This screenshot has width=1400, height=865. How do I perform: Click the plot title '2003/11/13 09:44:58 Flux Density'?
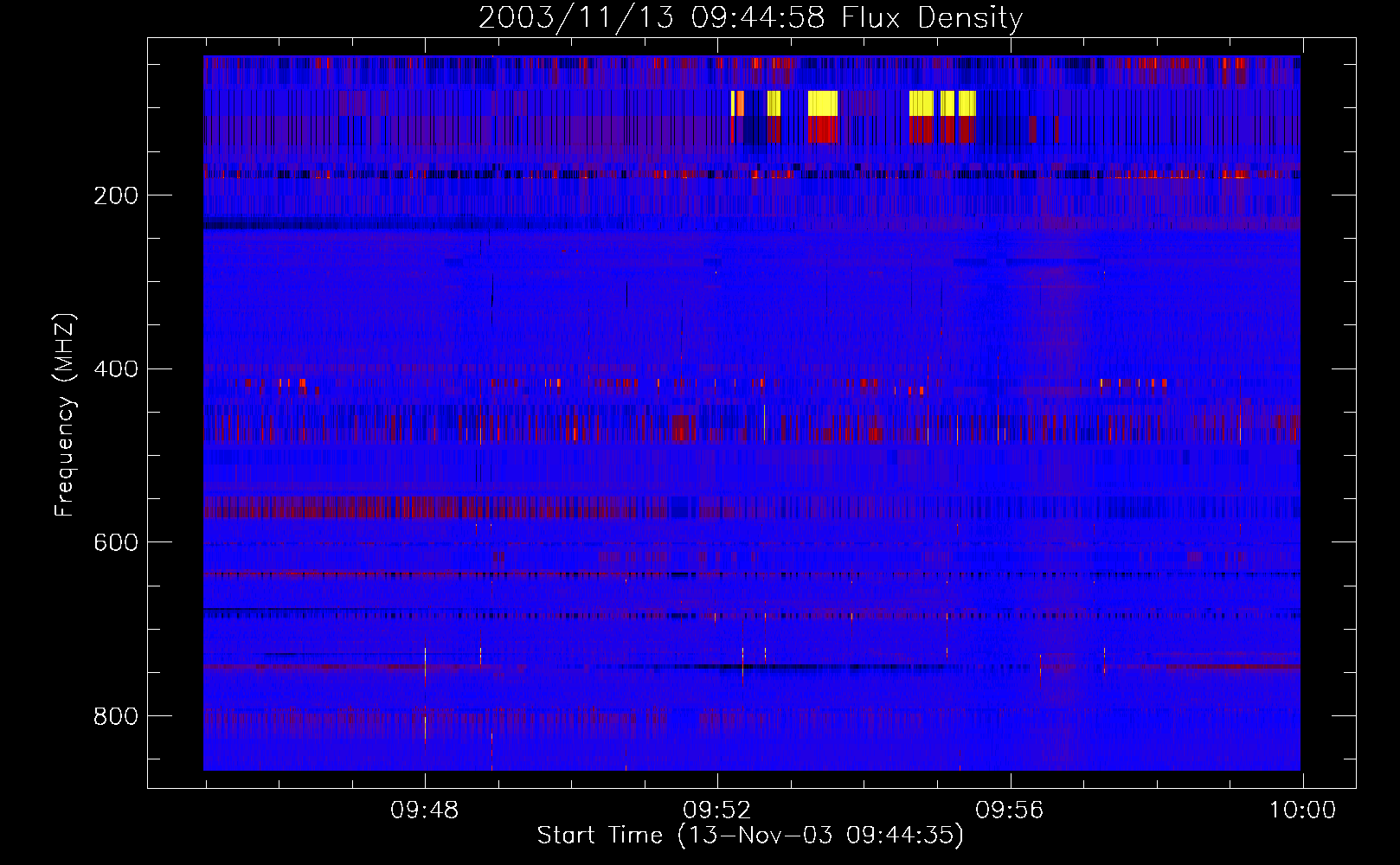pyautogui.click(x=750, y=18)
